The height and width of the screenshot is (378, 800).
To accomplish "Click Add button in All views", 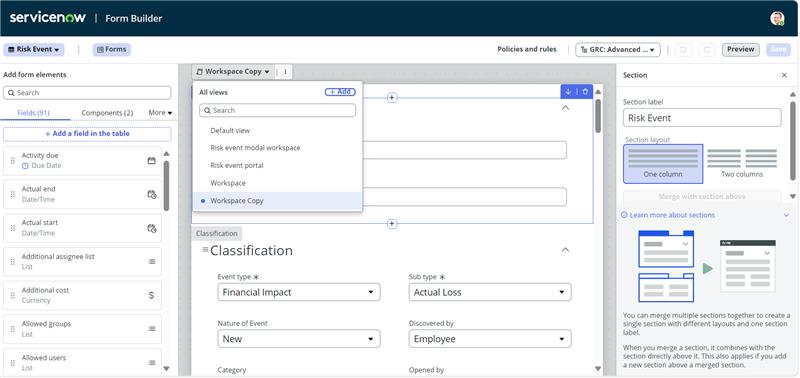I will (340, 92).
